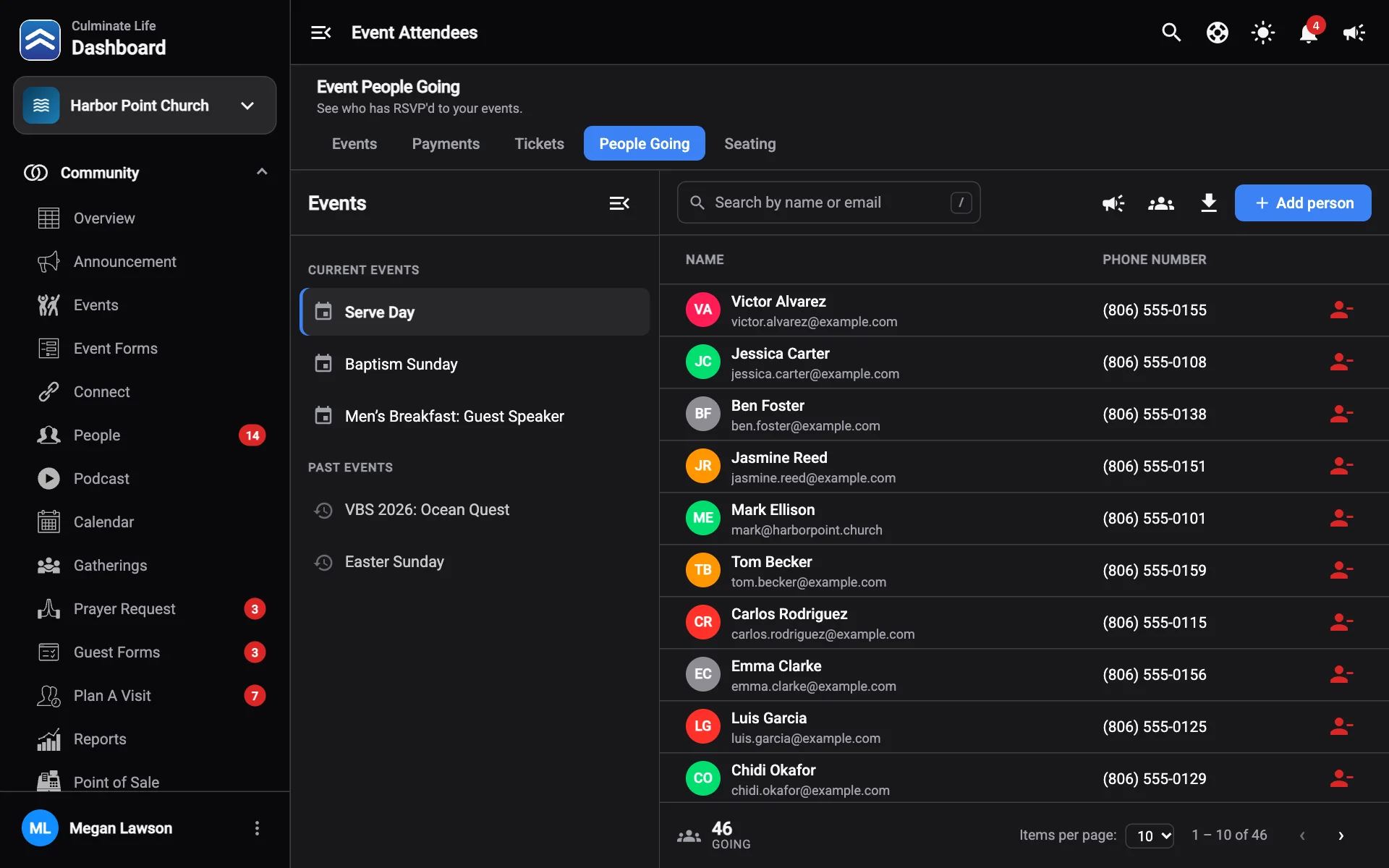Collapse the Events list panel
Viewport: 1389px width, 868px height.
point(619,203)
